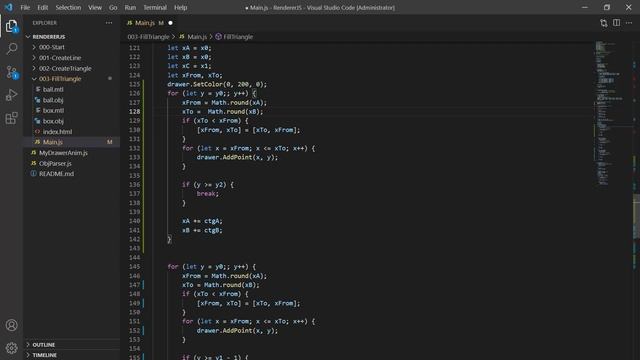
Task: Open ObjParser.js file
Action: [55, 163]
